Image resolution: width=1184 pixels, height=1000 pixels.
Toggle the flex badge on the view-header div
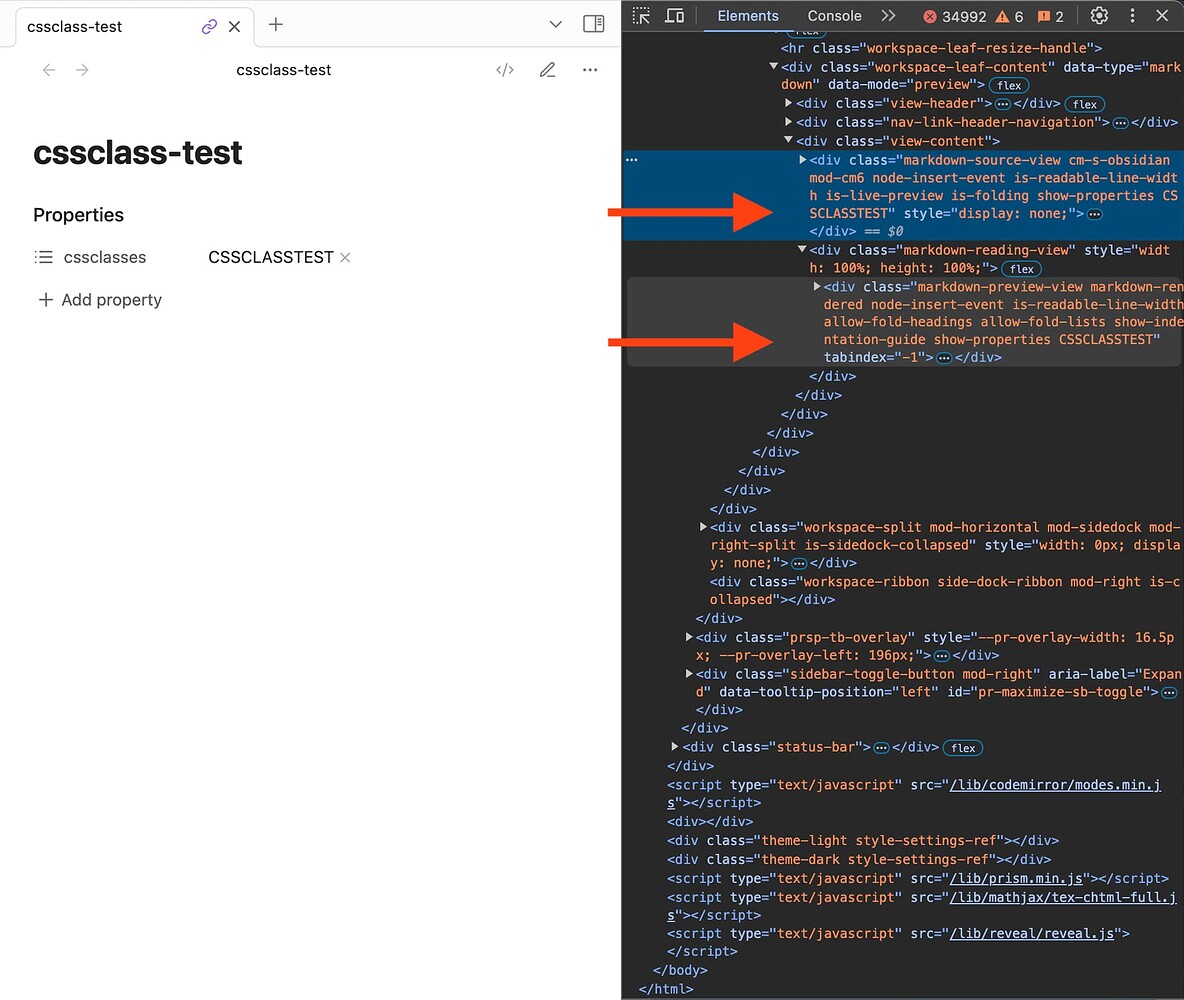point(1085,103)
